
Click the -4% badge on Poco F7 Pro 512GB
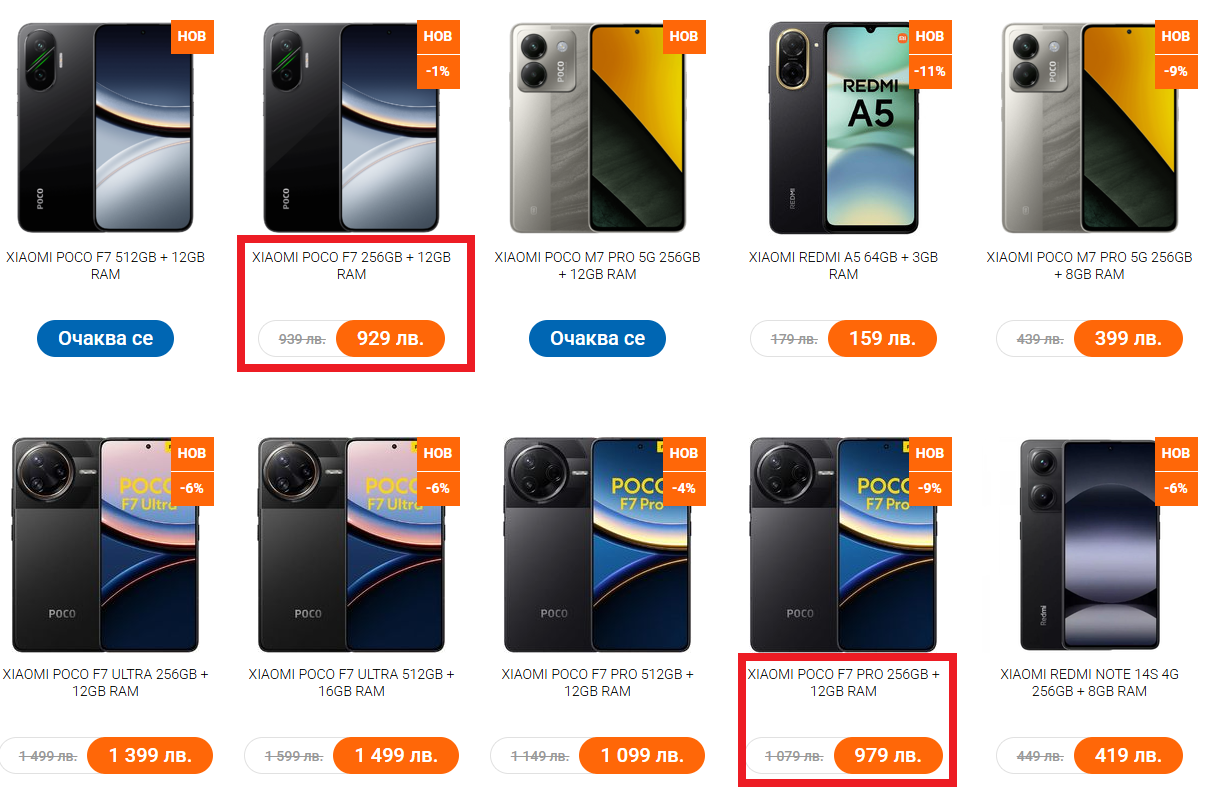click(683, 489)
